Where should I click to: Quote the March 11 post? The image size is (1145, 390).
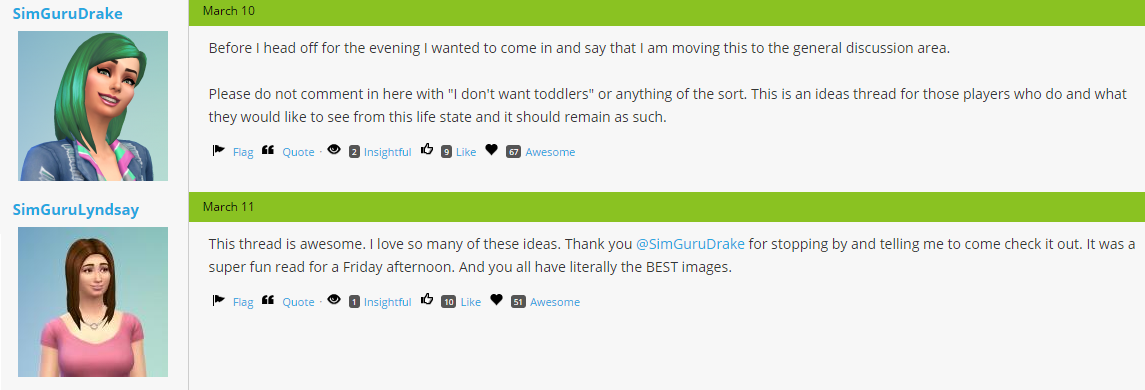(298, 302)
